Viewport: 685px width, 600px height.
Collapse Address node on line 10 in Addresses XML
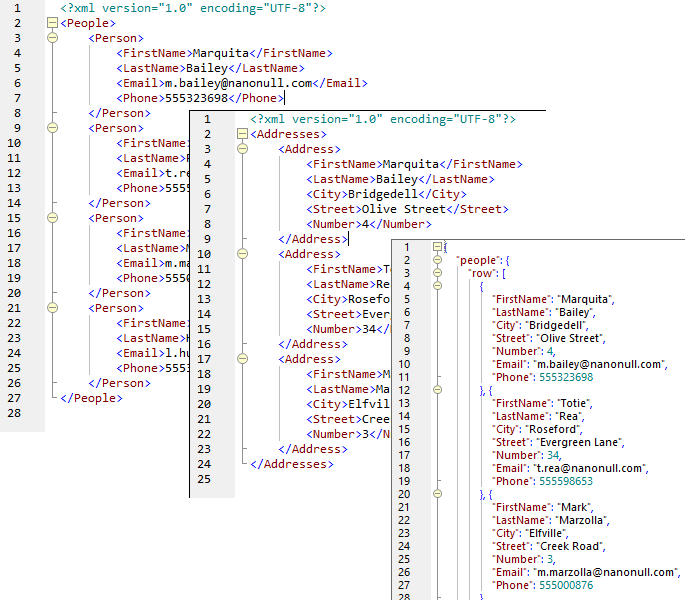coord(242,254)
